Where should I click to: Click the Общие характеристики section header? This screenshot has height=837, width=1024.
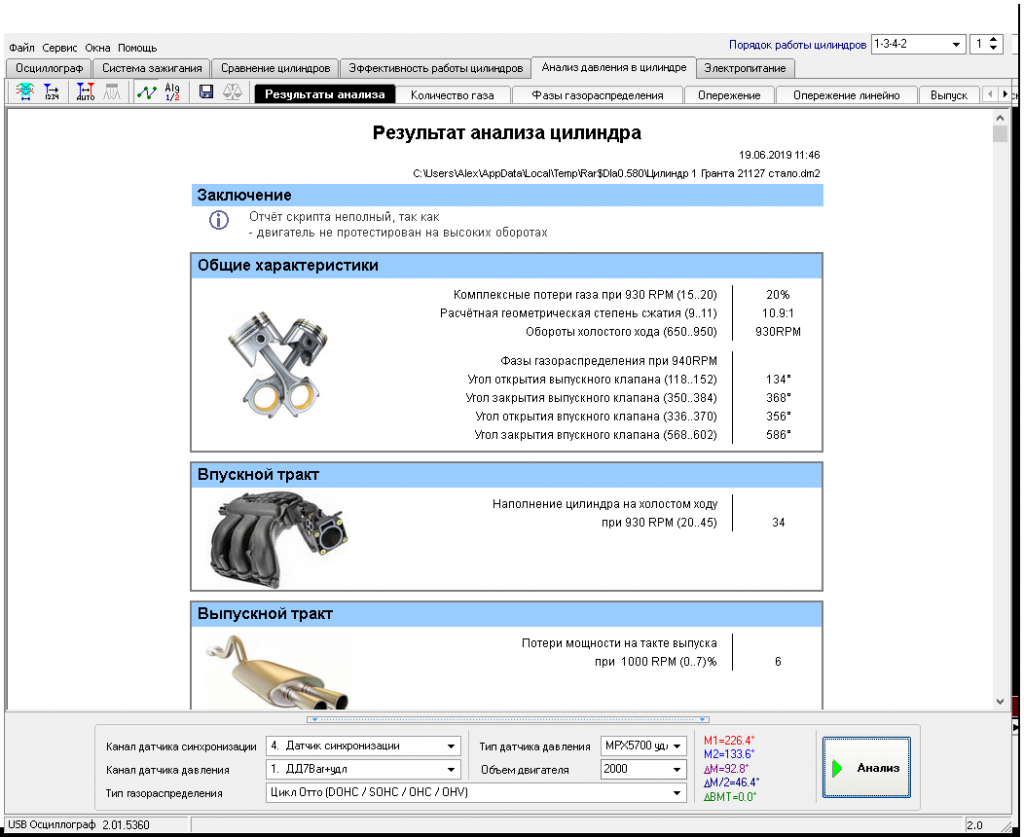507,266
